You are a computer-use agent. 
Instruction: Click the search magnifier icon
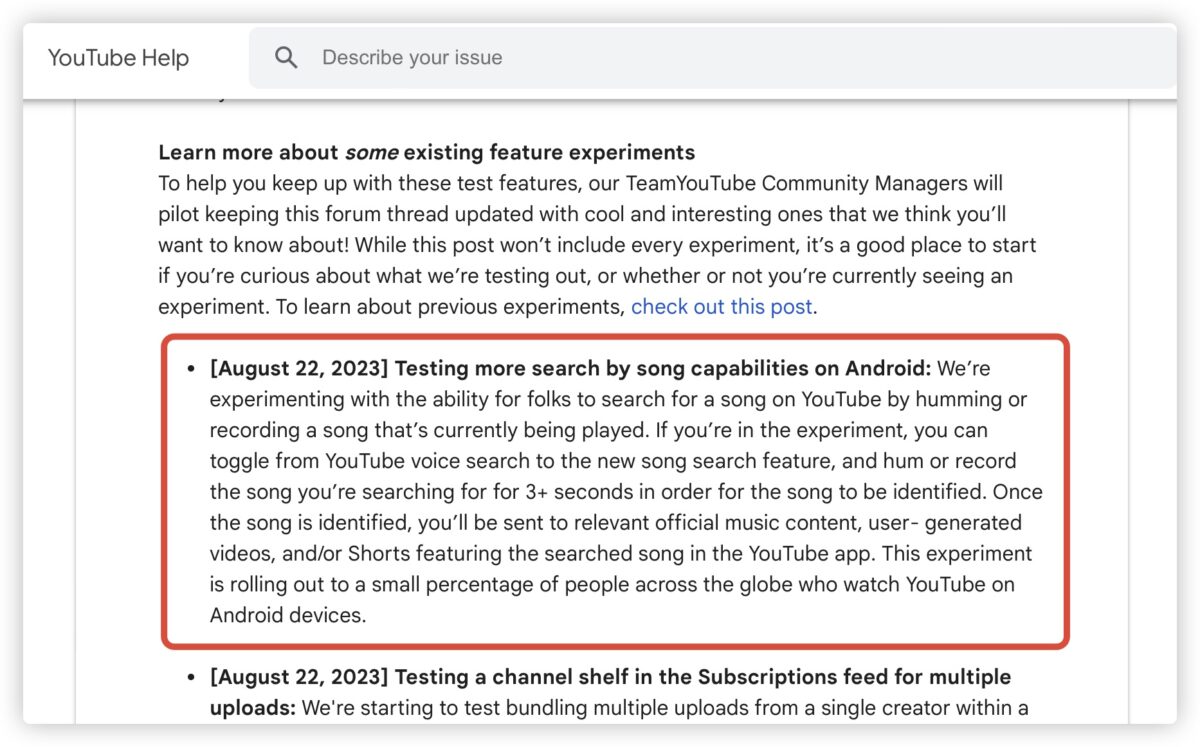click(x=286, y=58)
